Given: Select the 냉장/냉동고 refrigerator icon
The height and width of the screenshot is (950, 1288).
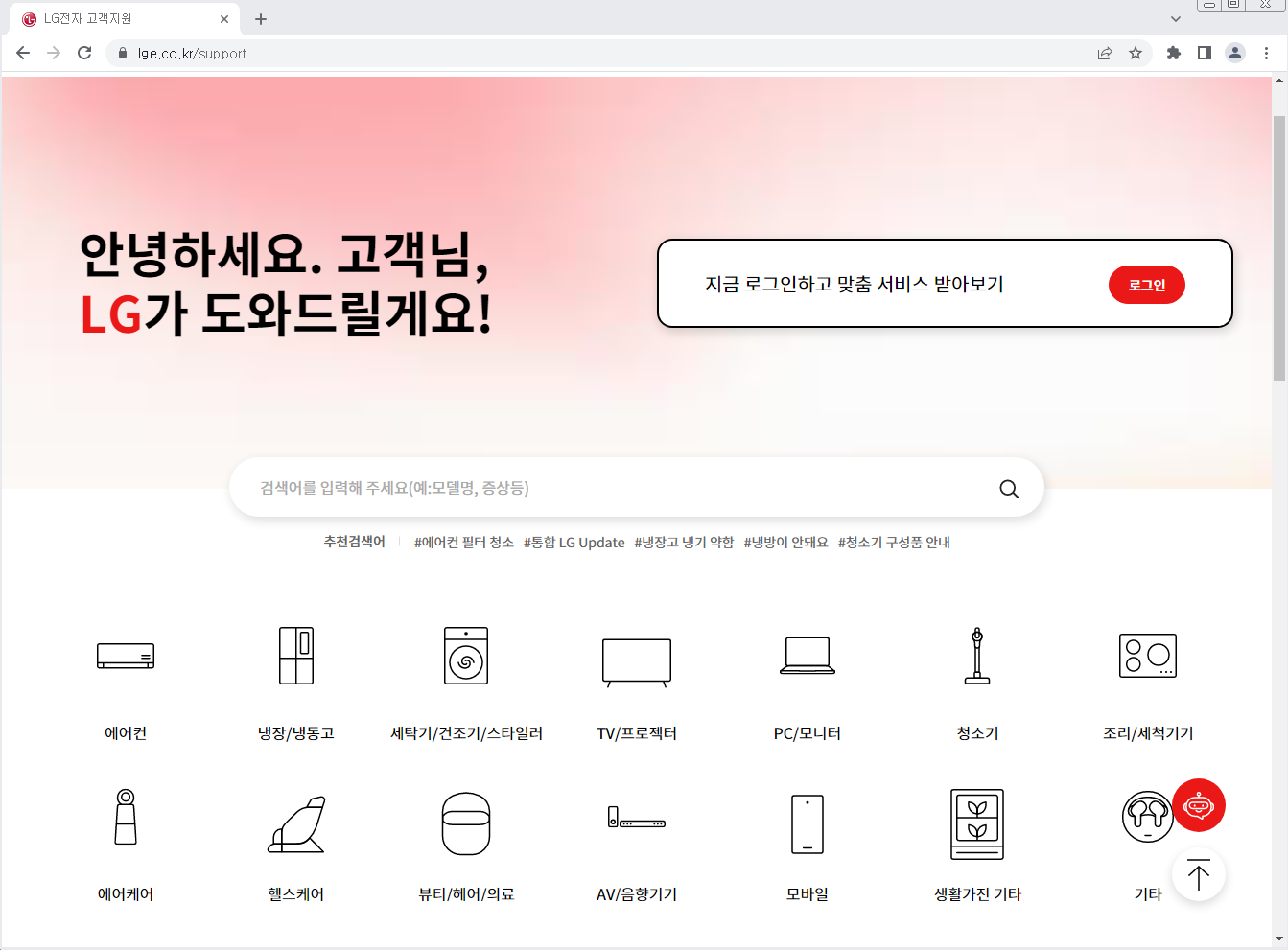Looking at the screenshot, I should pyautogui.click(x=296, y=656).
